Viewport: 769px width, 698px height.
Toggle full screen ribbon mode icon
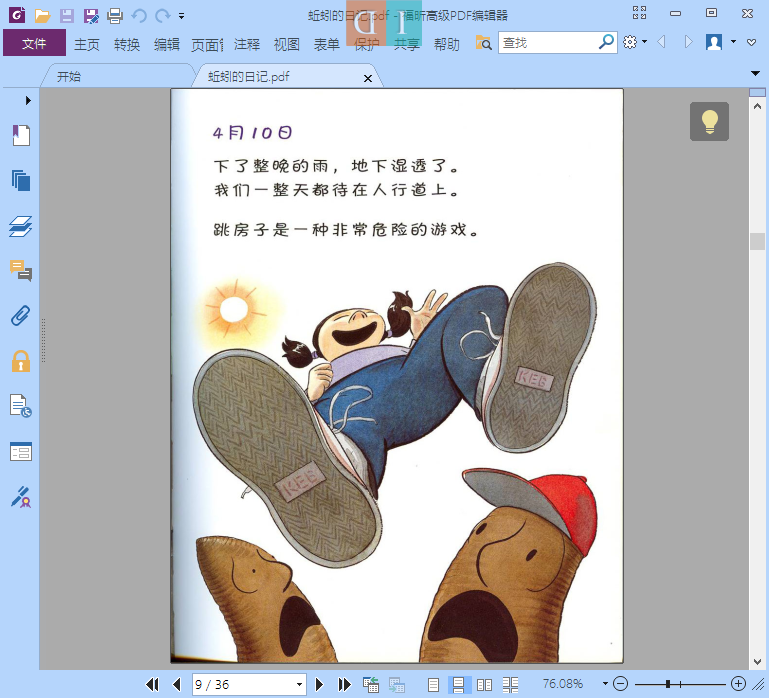pos(640,13)
